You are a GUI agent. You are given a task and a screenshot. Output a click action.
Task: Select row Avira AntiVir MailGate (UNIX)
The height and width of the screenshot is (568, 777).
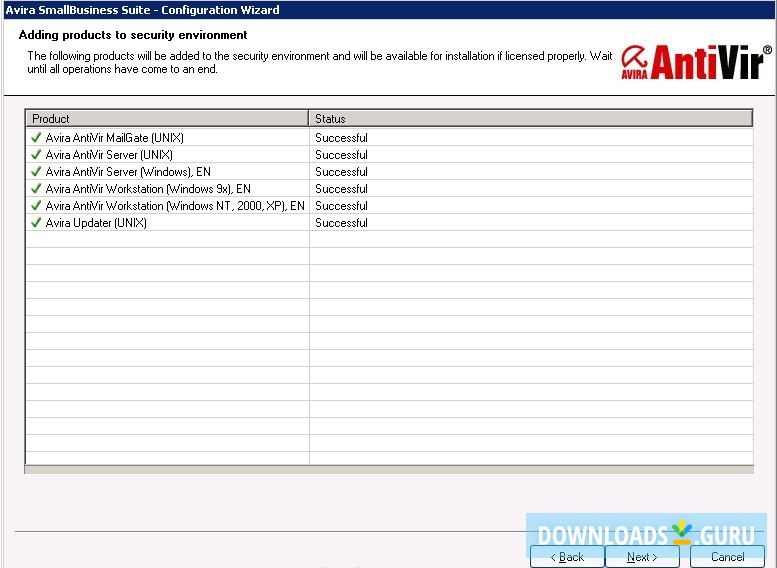pyautogui.click(x=389, y=137)
